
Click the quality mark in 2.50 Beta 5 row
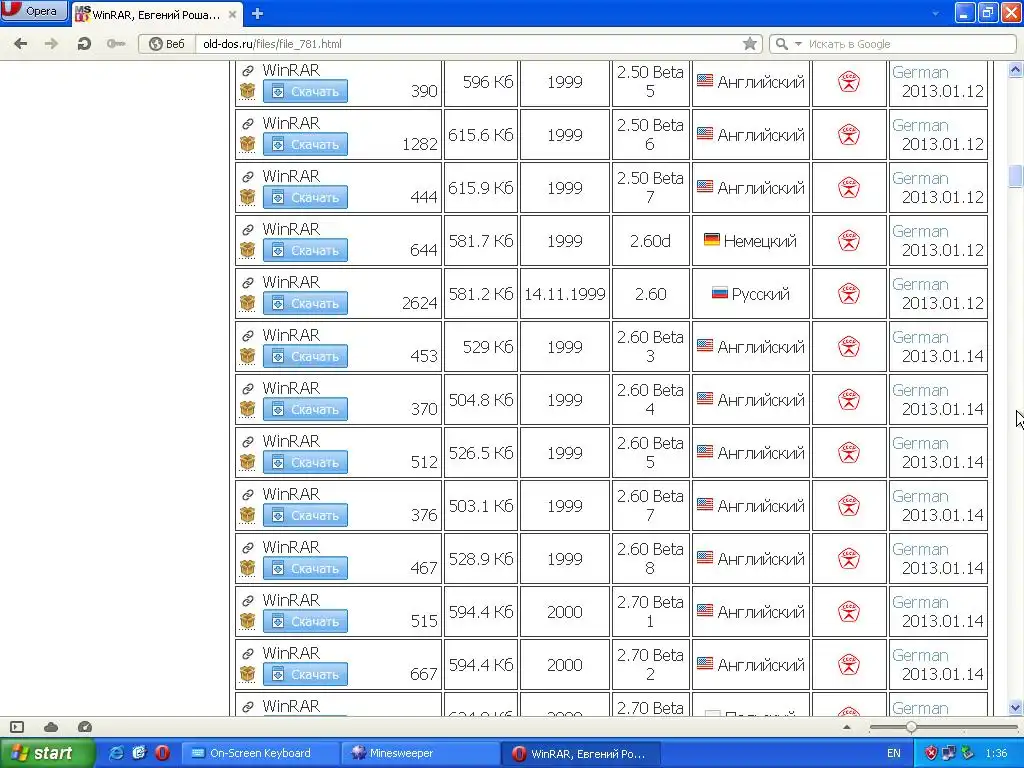coord(848,82)
